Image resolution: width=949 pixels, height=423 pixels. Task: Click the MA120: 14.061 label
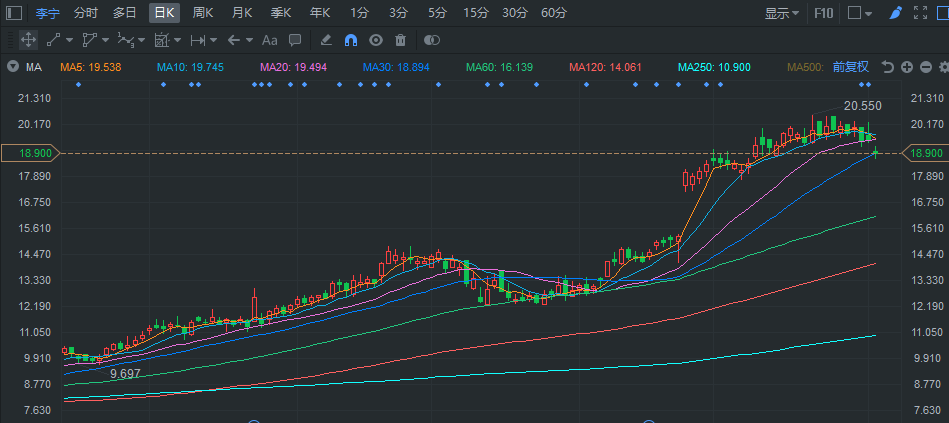(x=605, y=67)
